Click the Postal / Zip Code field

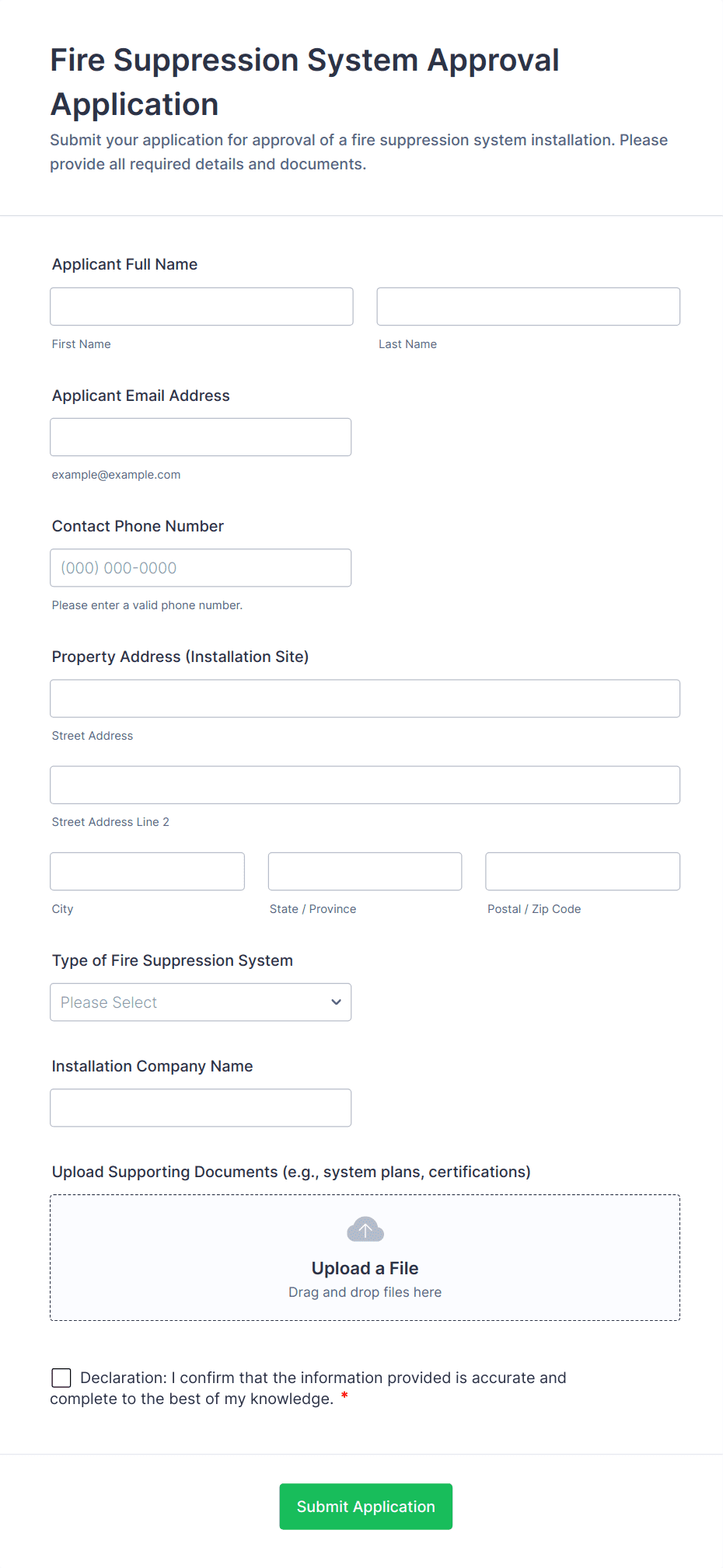582,871
